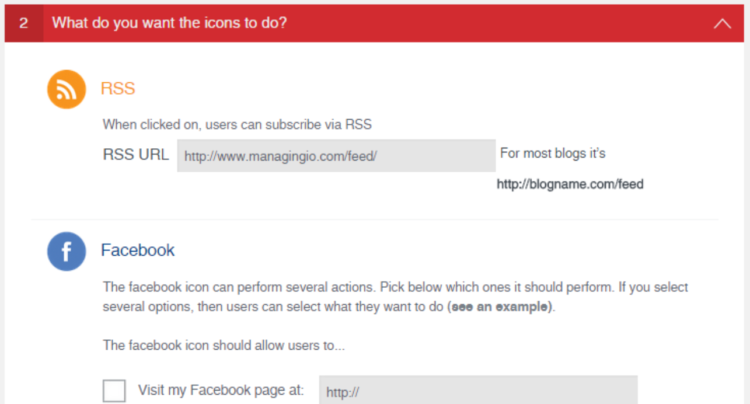This screenshot has height=404, width=750.
Task: Click the blue Facebook heading text
Action: (x=138, y=250)
